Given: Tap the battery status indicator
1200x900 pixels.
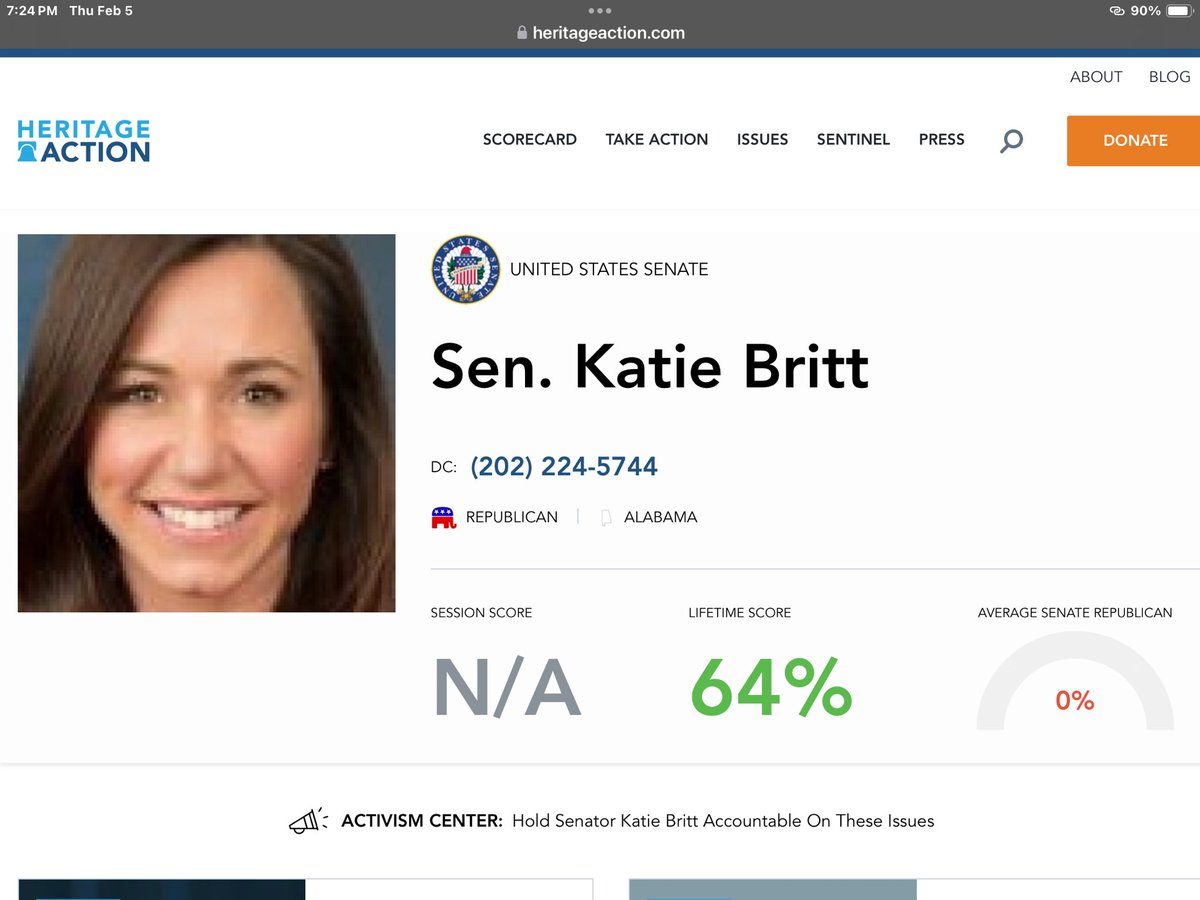Looking at the screenshot, I should pyautogui.click(x=1178, y=11).
